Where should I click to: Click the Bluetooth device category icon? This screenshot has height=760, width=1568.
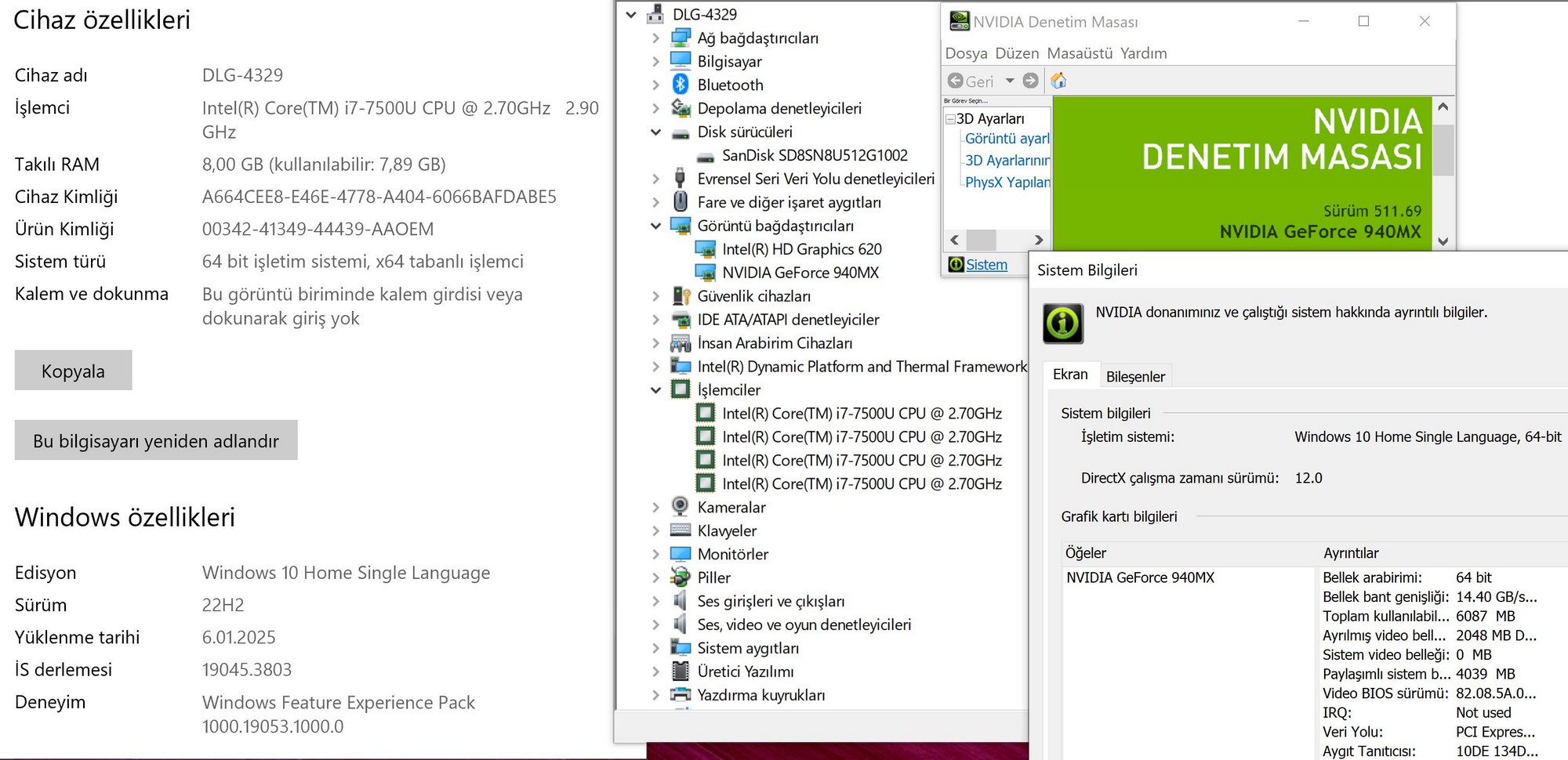tap(680, 85)
